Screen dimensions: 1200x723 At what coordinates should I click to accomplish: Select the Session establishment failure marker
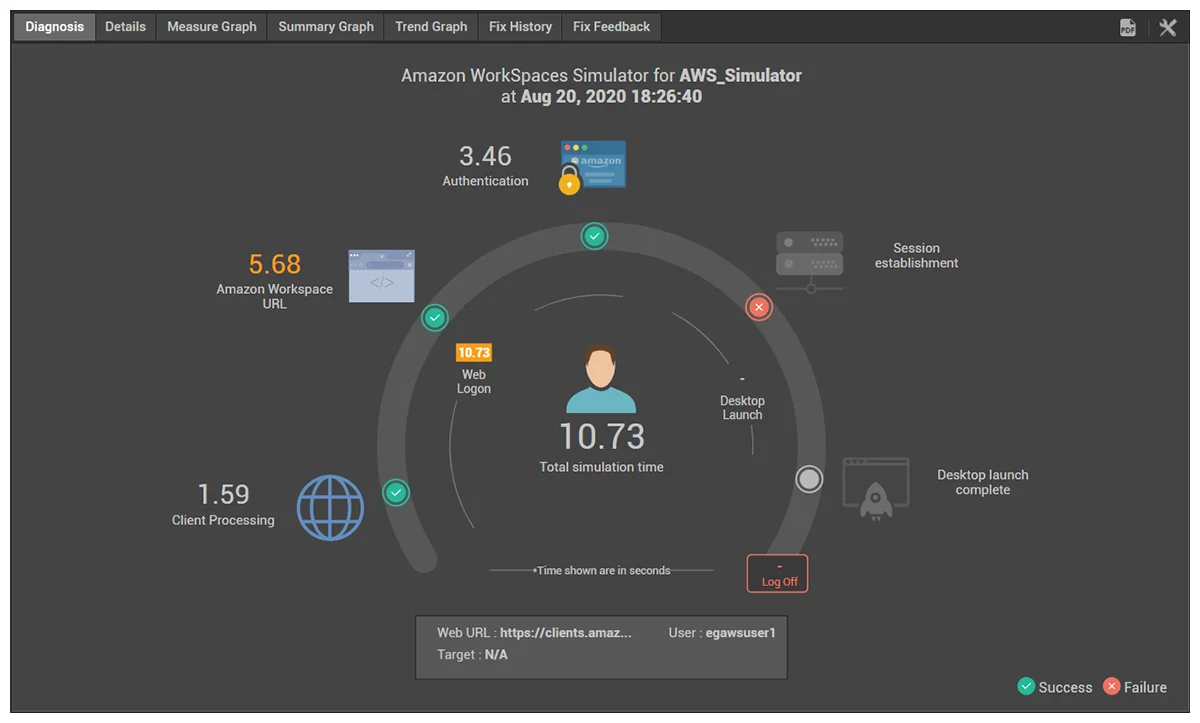pyautogui.click(x=759, y=307)
